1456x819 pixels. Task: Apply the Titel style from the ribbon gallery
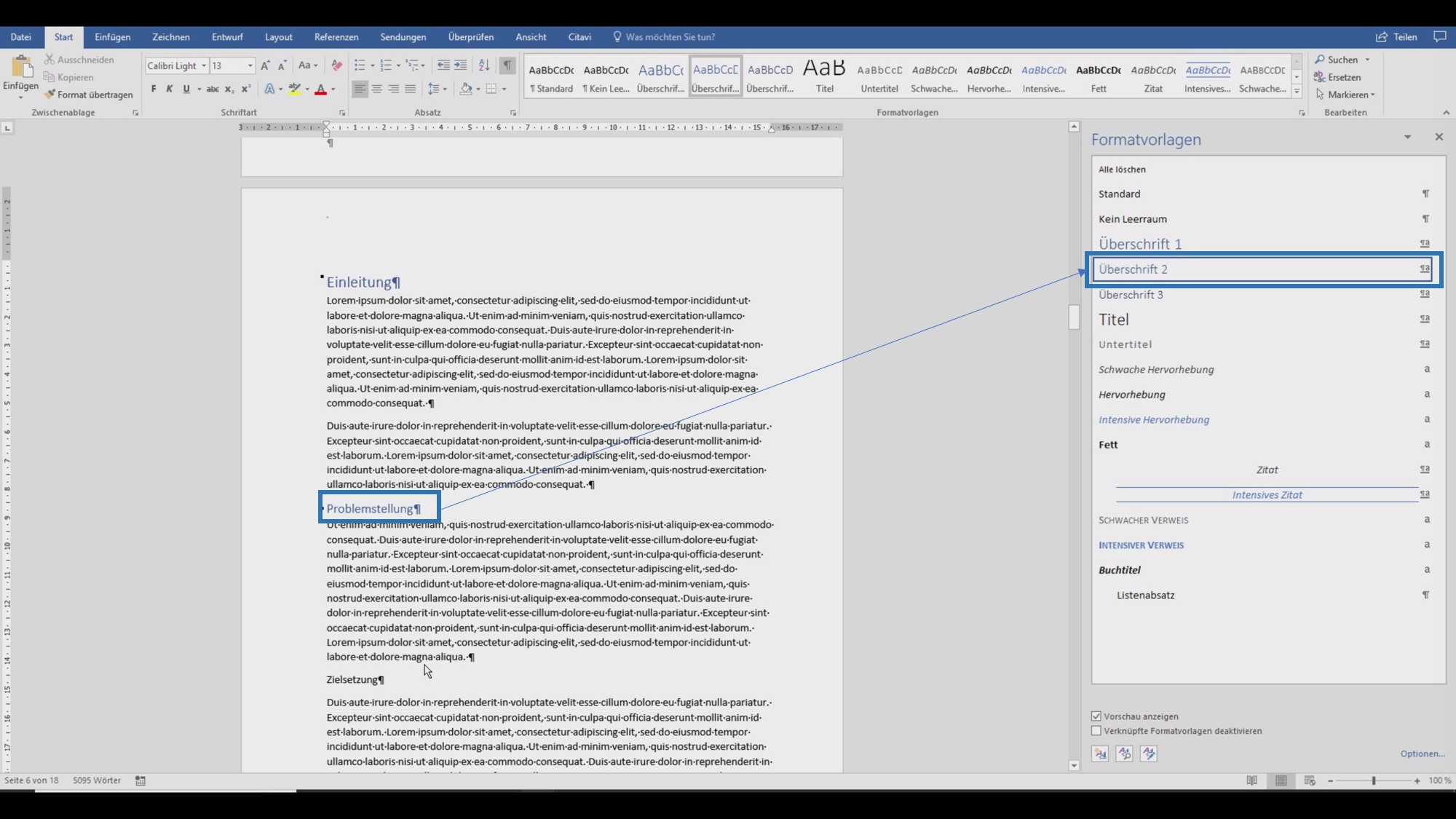pyautogui.click(x=824, y=76)
